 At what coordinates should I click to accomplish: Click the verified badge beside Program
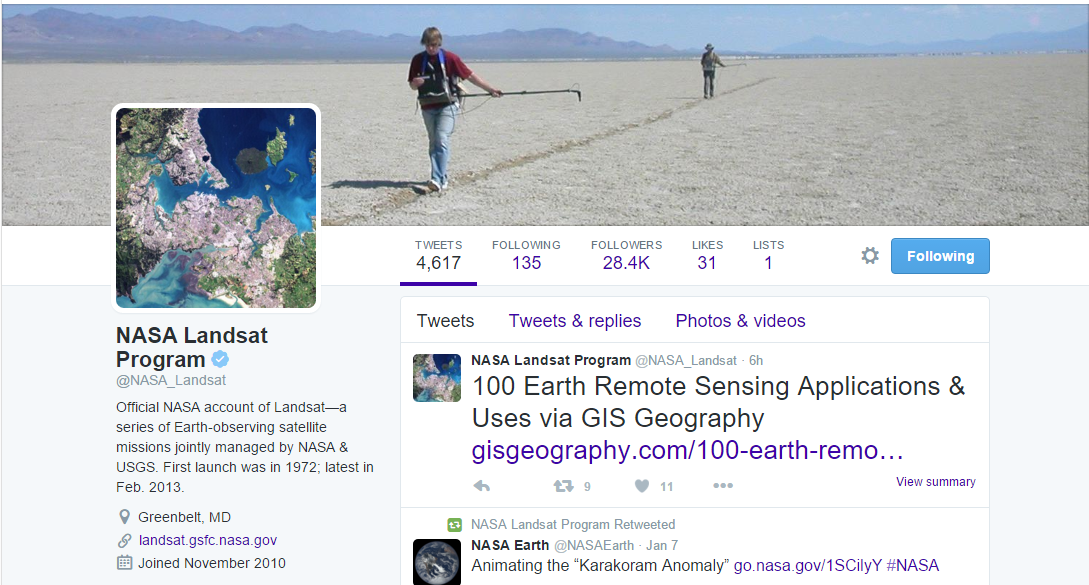(x=220, y=359)
